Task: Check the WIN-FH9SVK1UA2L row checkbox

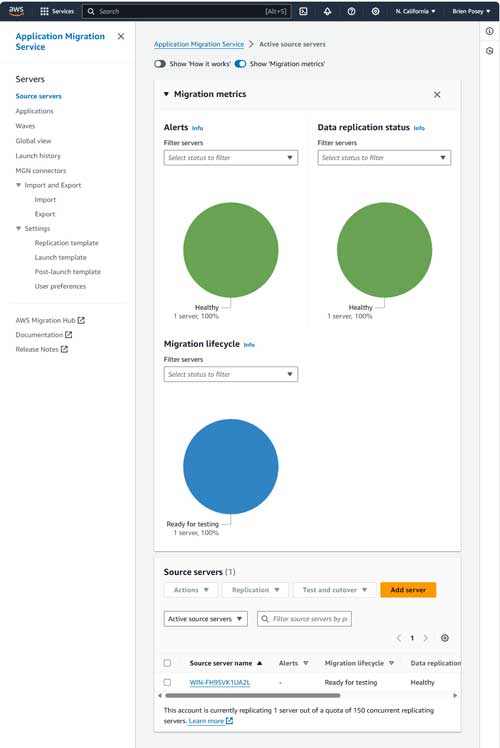Action: pyautogui.click(x=167, y=682)
